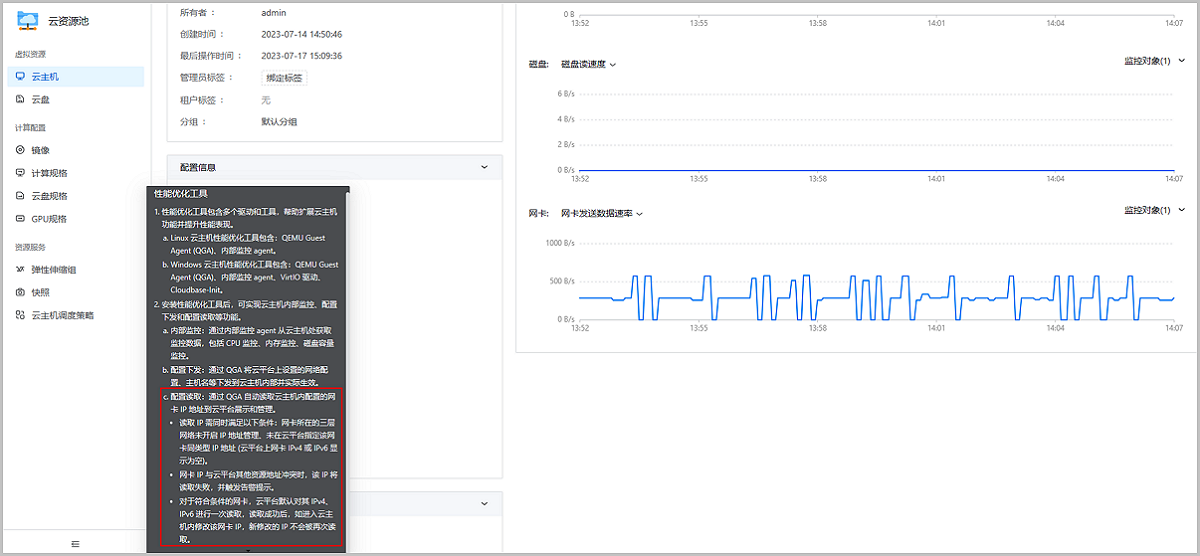Expand 监控对象(1) dropdown for the 磁盘 chart

[x=1154, y=61]
